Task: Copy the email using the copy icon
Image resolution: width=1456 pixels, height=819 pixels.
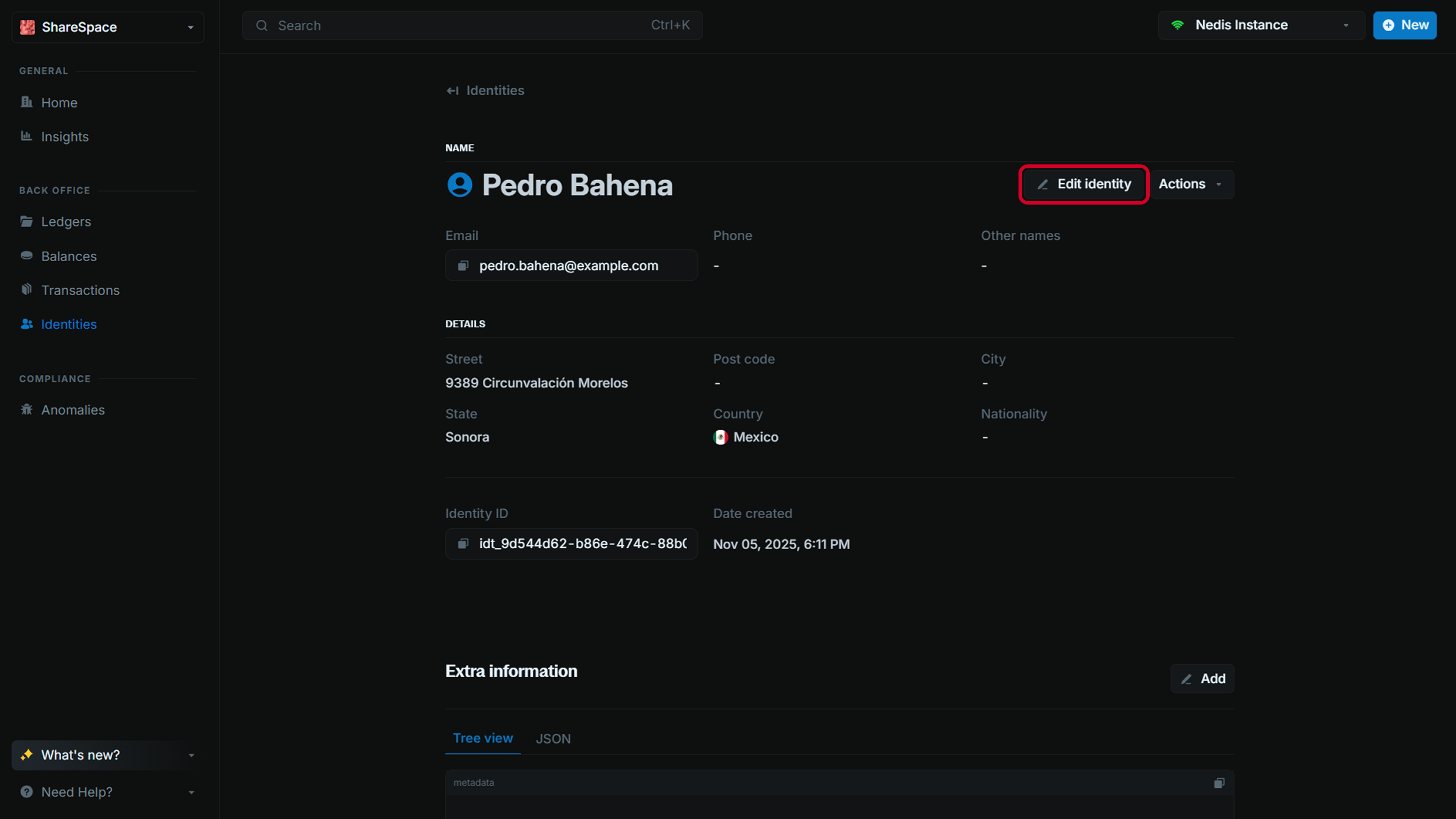Action: point(463,265)
